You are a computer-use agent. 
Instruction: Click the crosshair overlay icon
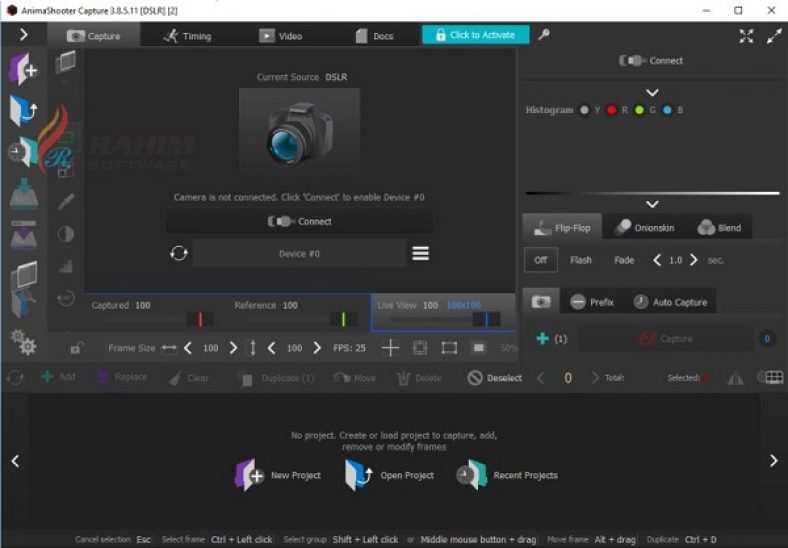pos(390,348)
